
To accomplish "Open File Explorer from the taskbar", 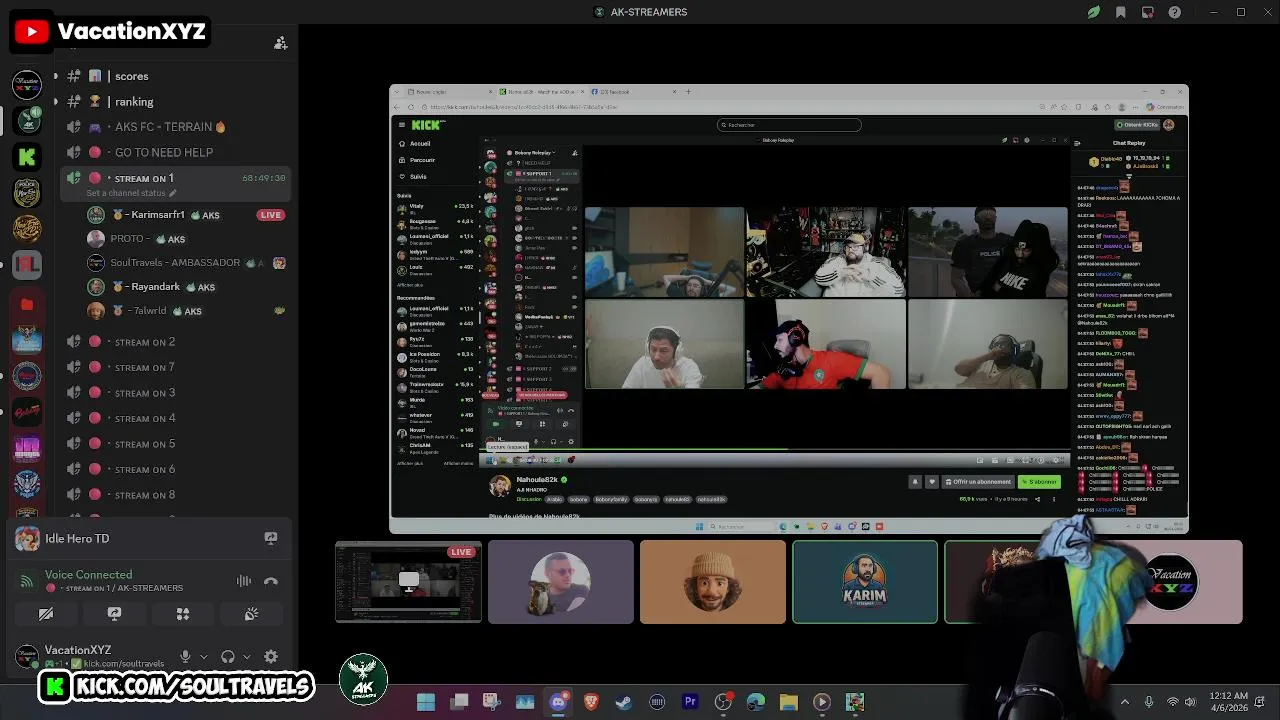I will [x=789, y=702].
